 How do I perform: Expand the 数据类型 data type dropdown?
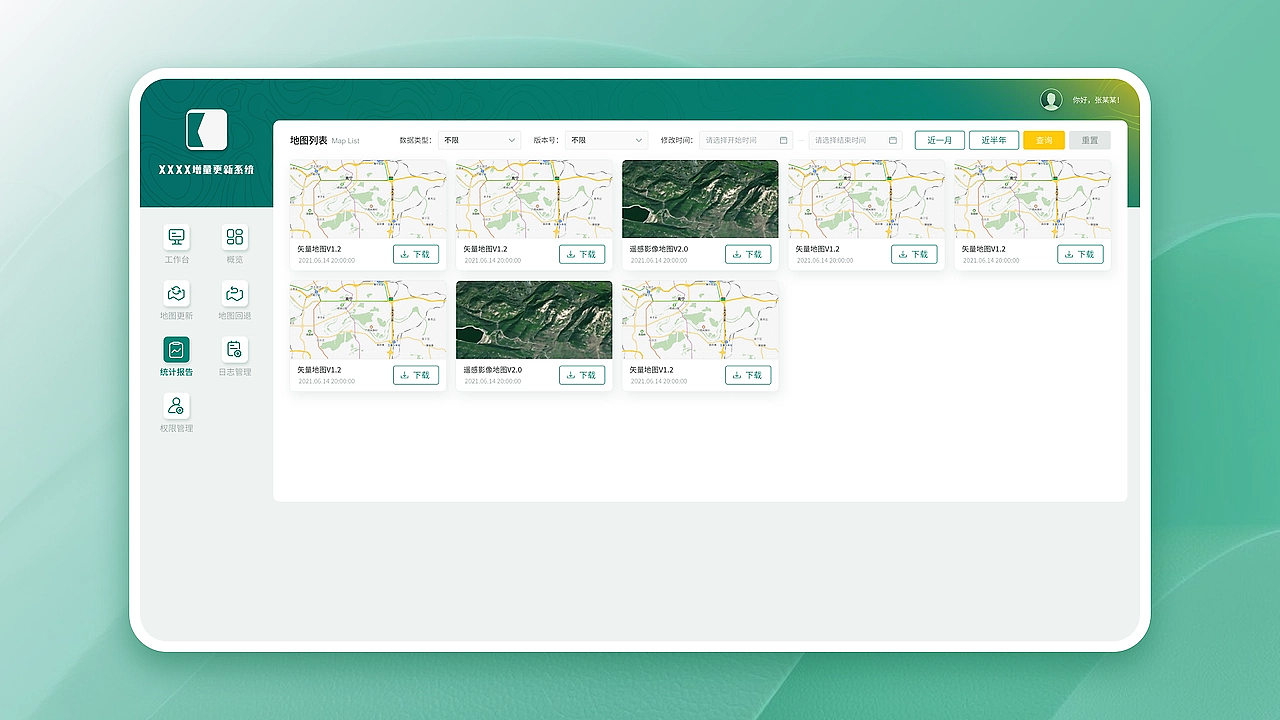(x=480, y=140)
